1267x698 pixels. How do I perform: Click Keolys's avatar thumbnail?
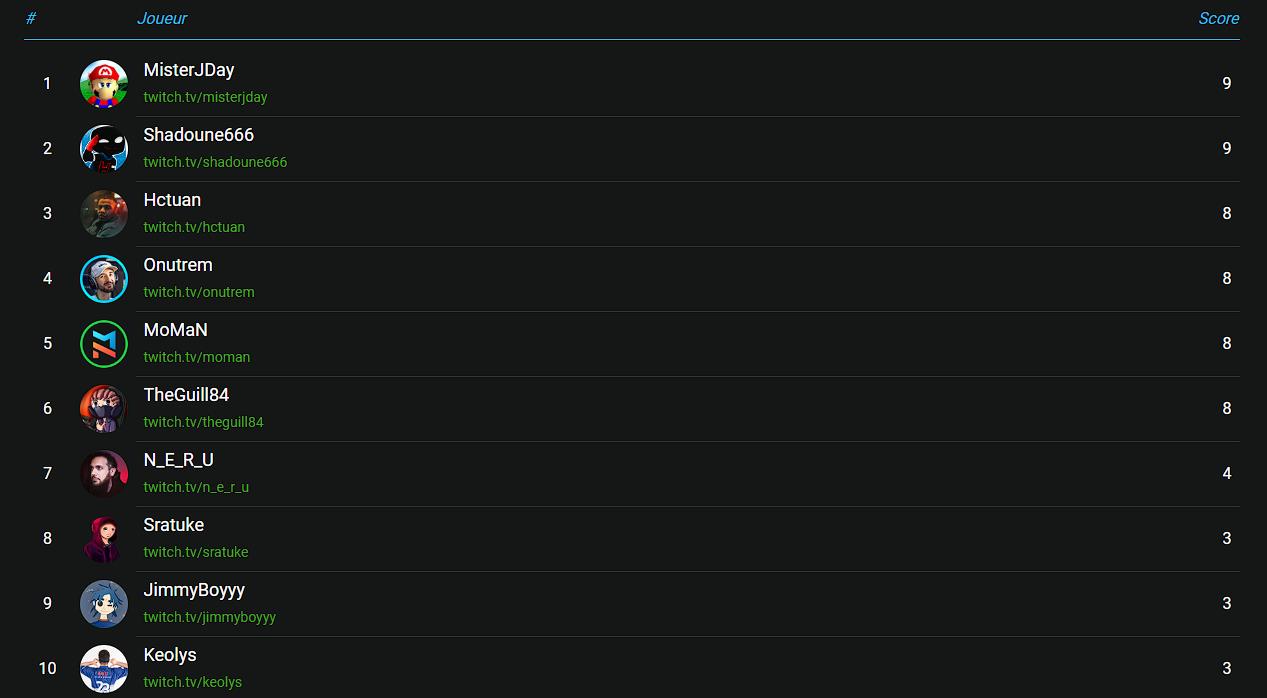click(104, 669)
